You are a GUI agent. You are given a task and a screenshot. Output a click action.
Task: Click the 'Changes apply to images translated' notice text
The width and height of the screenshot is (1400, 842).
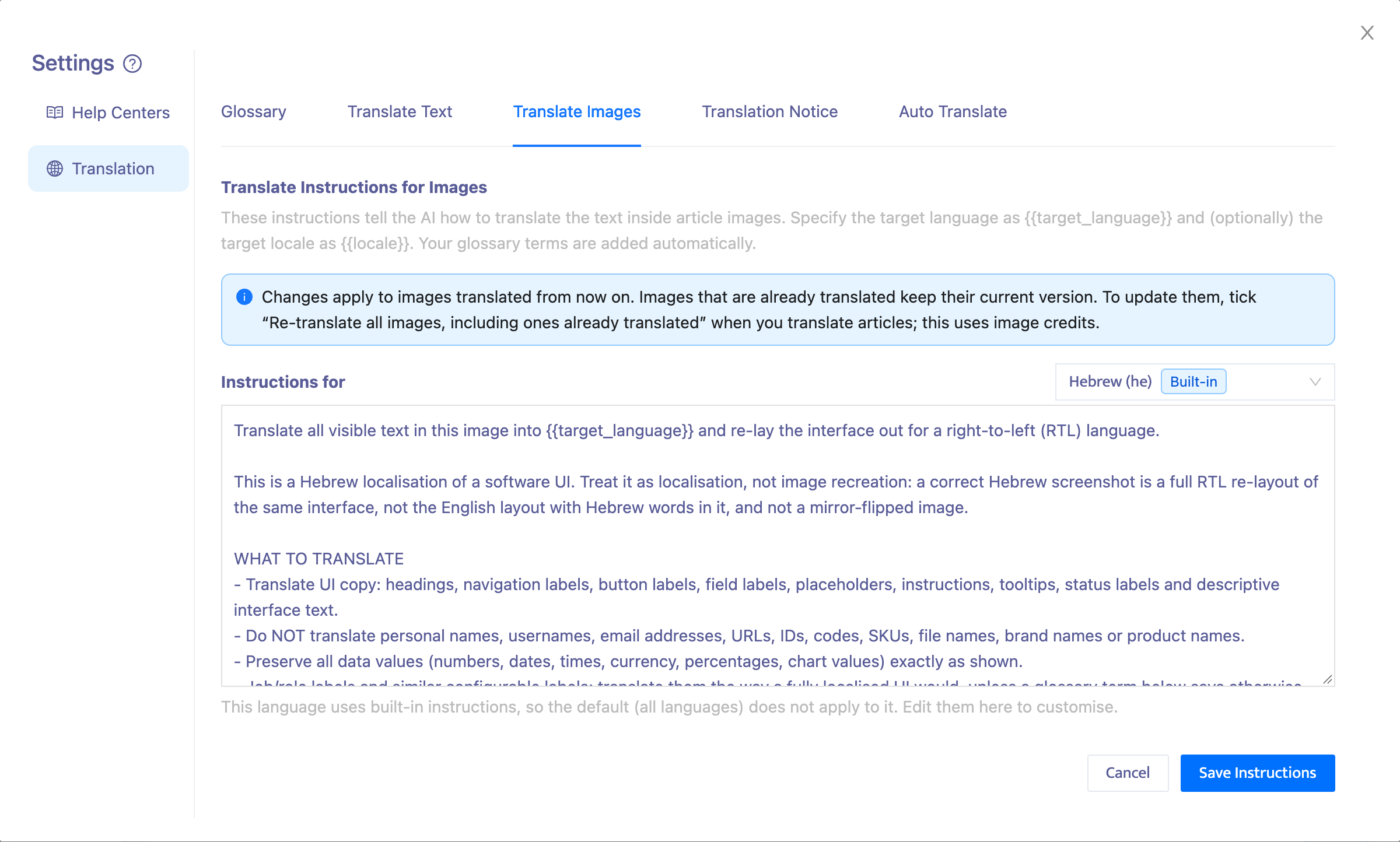pos(758,310)
